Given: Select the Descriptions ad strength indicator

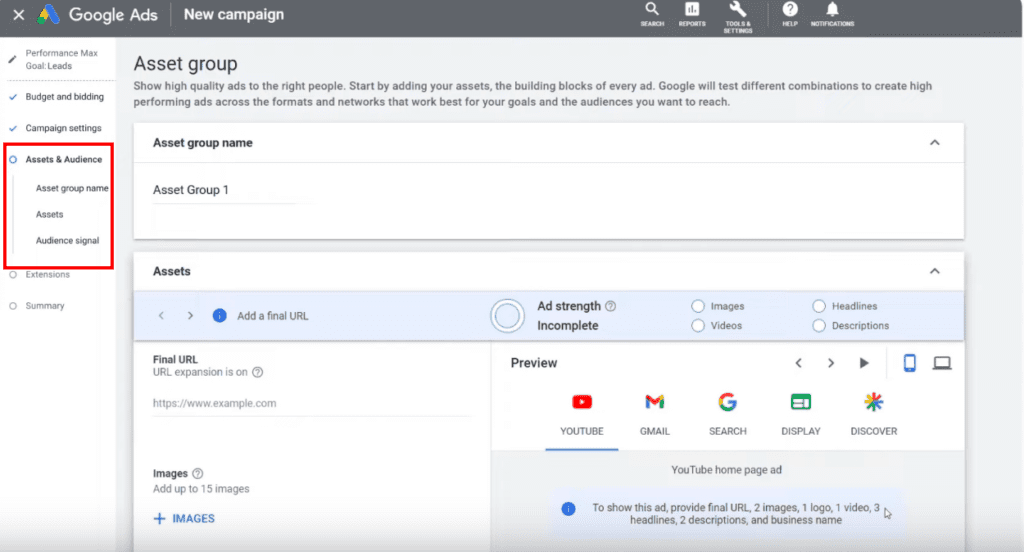Looking at the screenshot, I should pyautogui.click(x=819, y=325).
